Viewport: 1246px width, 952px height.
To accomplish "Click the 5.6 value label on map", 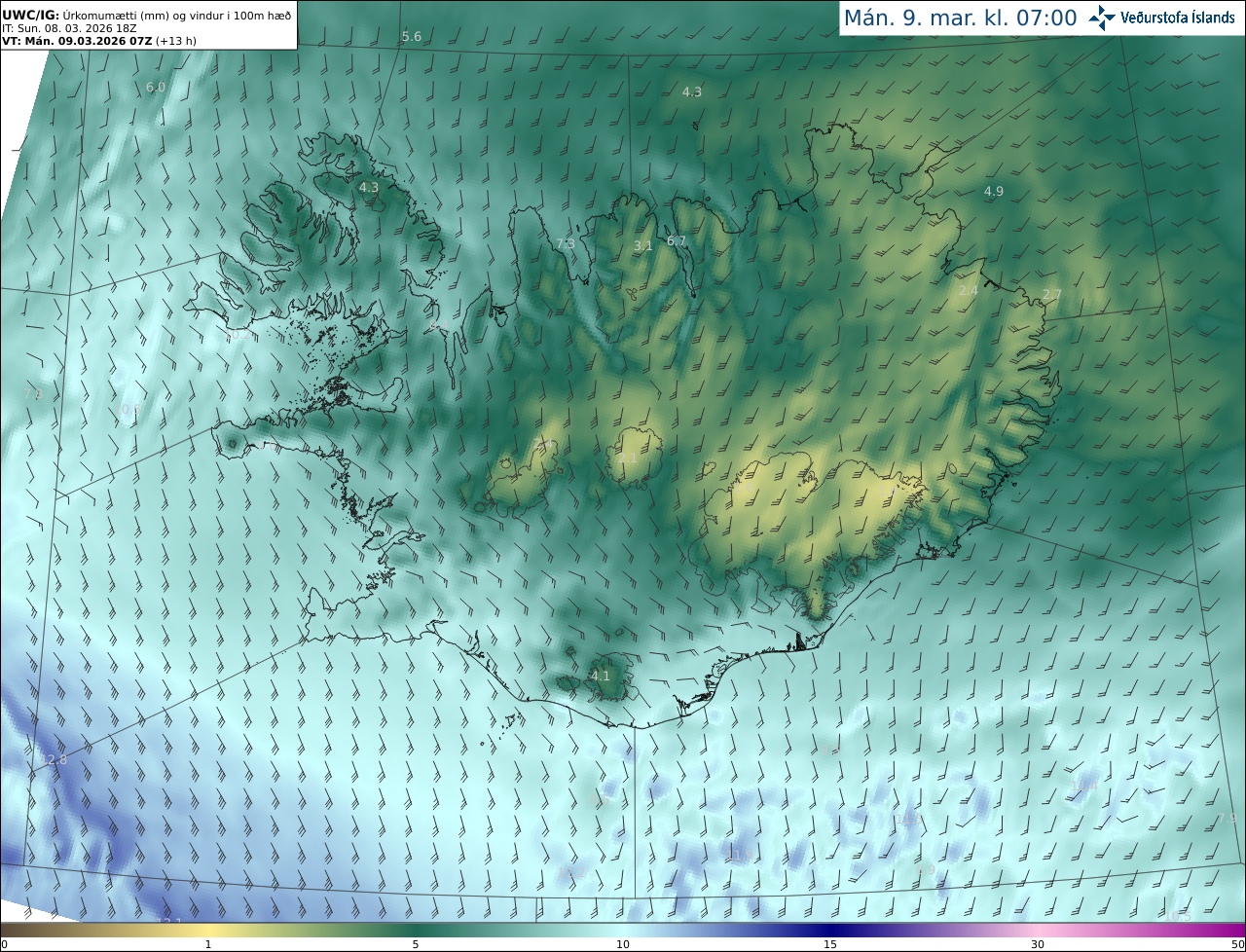I will pos(412,37).
